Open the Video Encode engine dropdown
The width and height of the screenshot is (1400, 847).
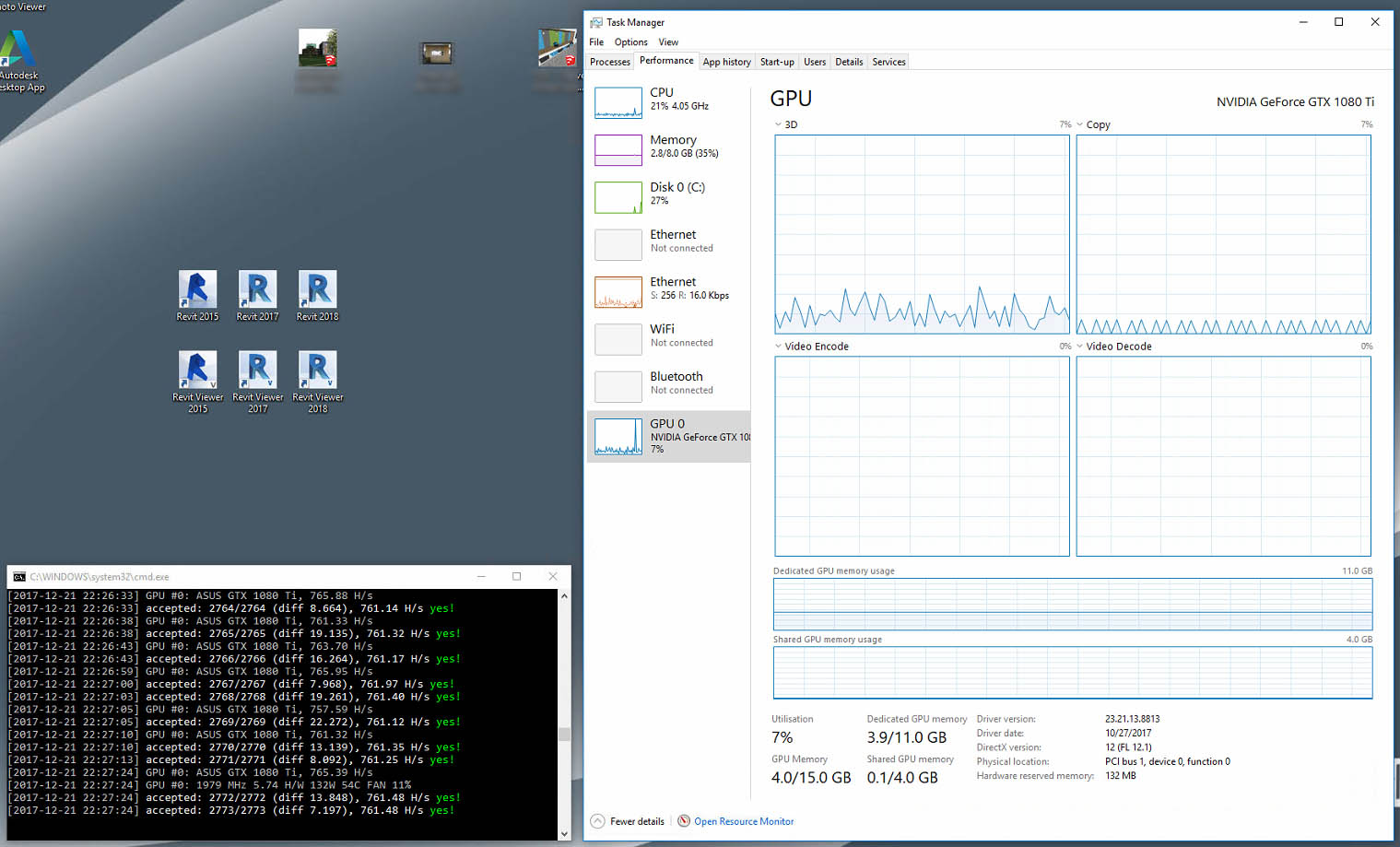click(778, 347)
